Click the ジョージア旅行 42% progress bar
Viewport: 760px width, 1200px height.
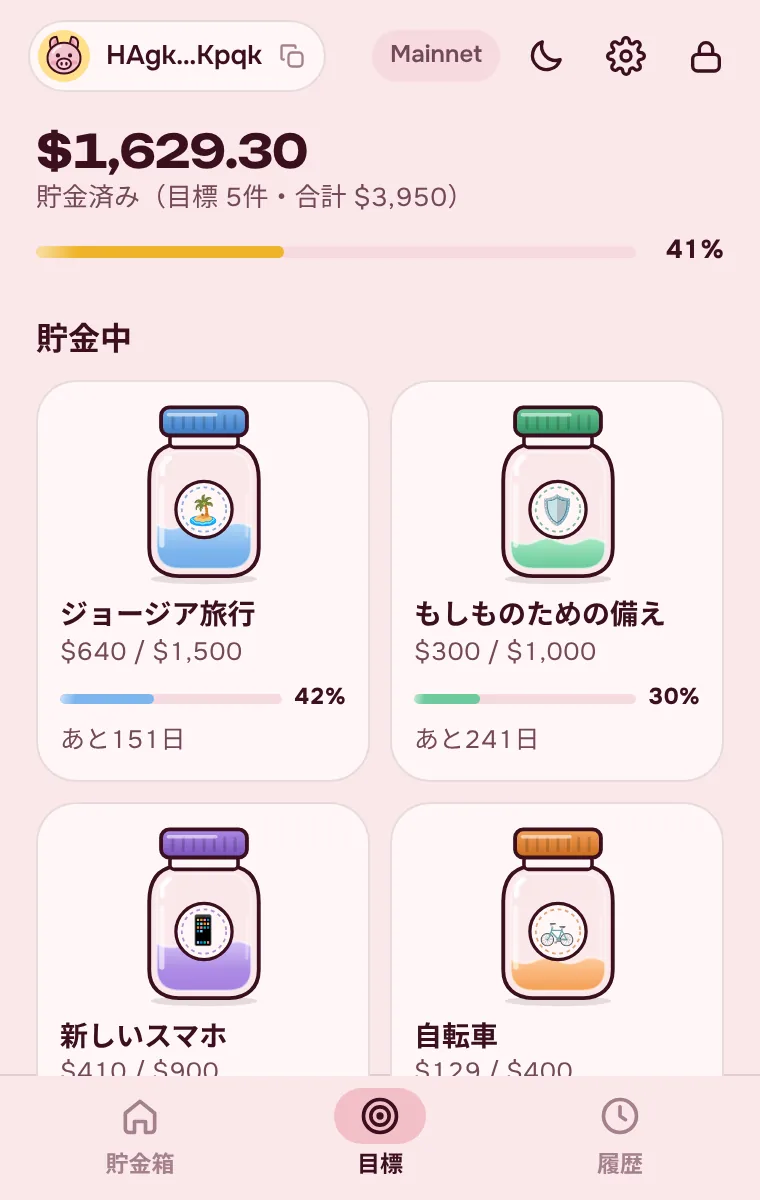pyautogui.click(x=171, y=698)
